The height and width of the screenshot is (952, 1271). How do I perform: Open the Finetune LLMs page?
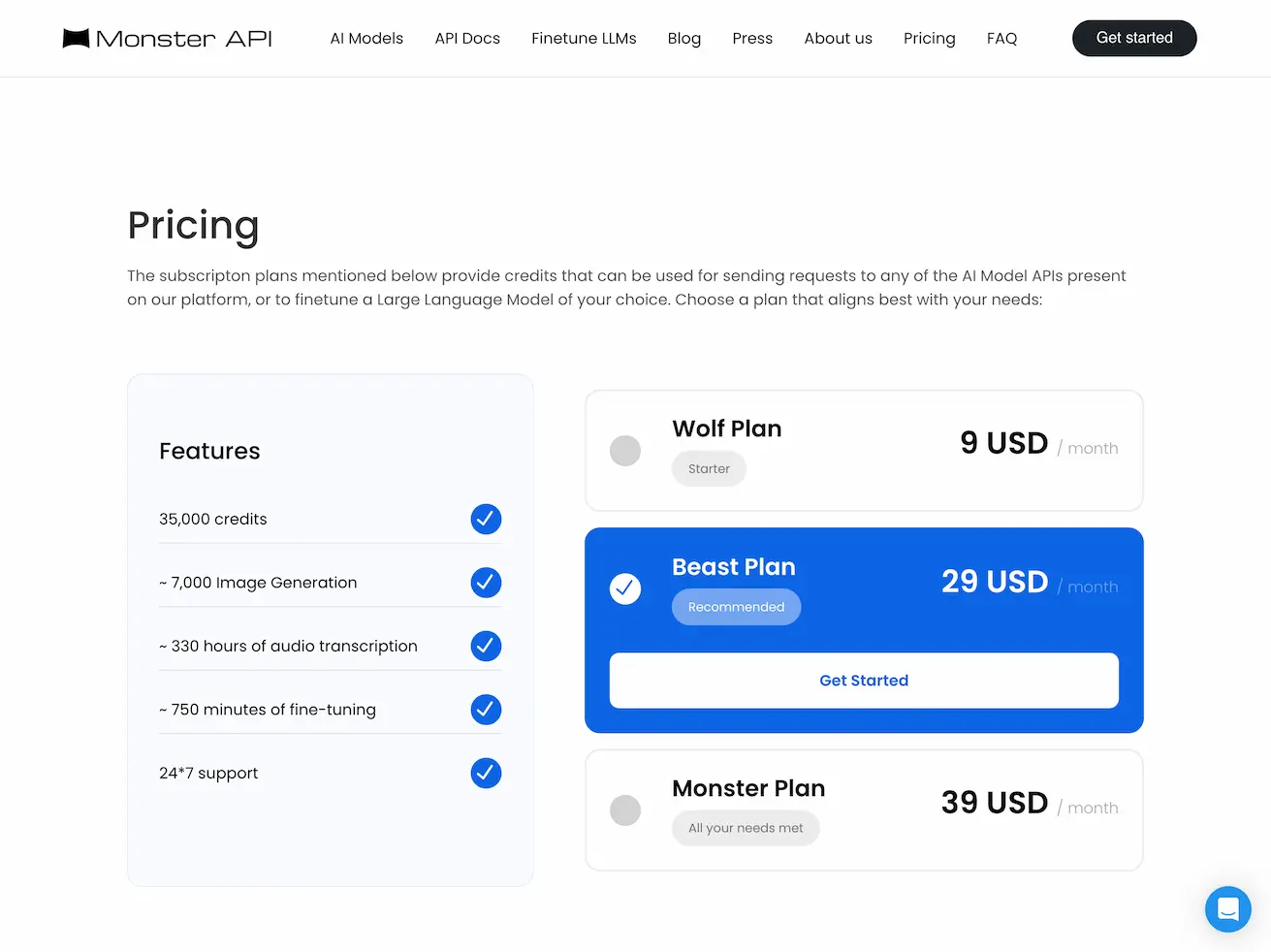point(584,38)
